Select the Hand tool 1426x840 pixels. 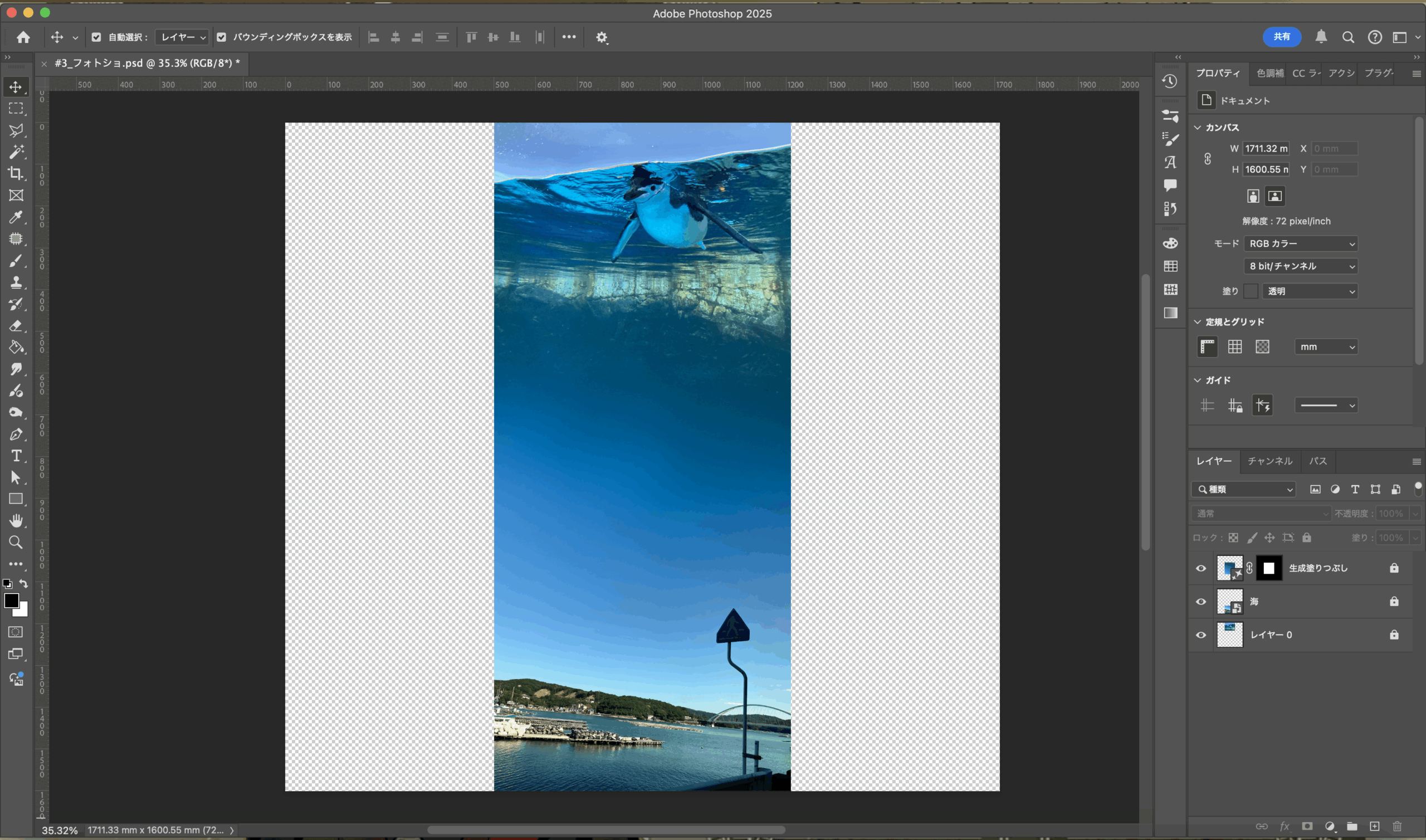[x=16, y=521]
